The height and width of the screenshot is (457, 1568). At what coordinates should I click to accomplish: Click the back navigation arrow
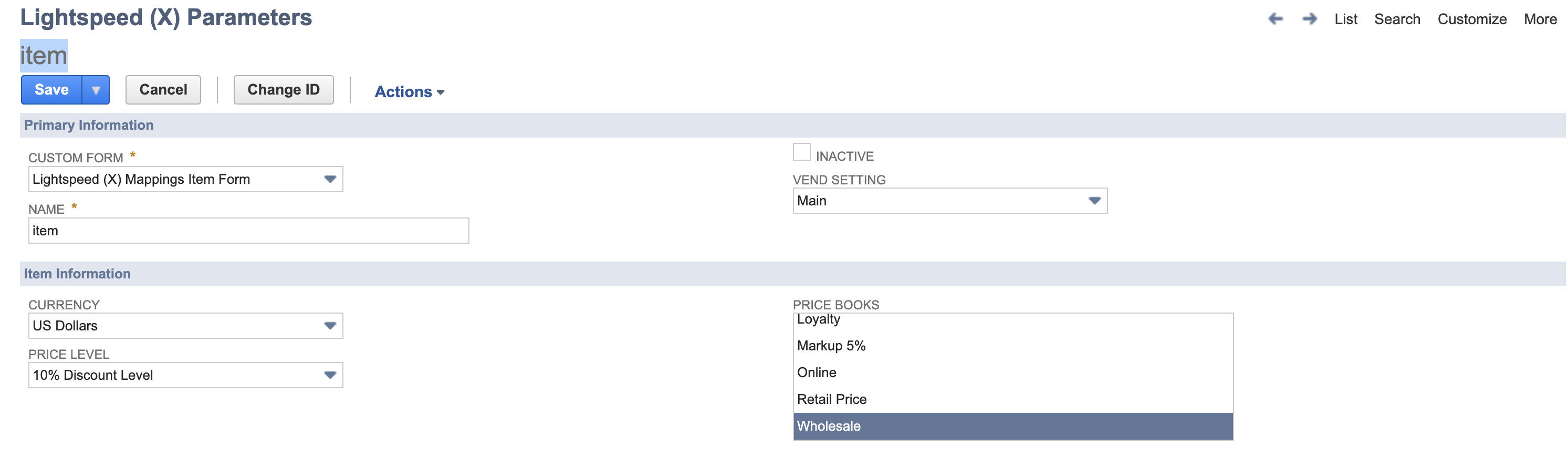[1276, 19]
